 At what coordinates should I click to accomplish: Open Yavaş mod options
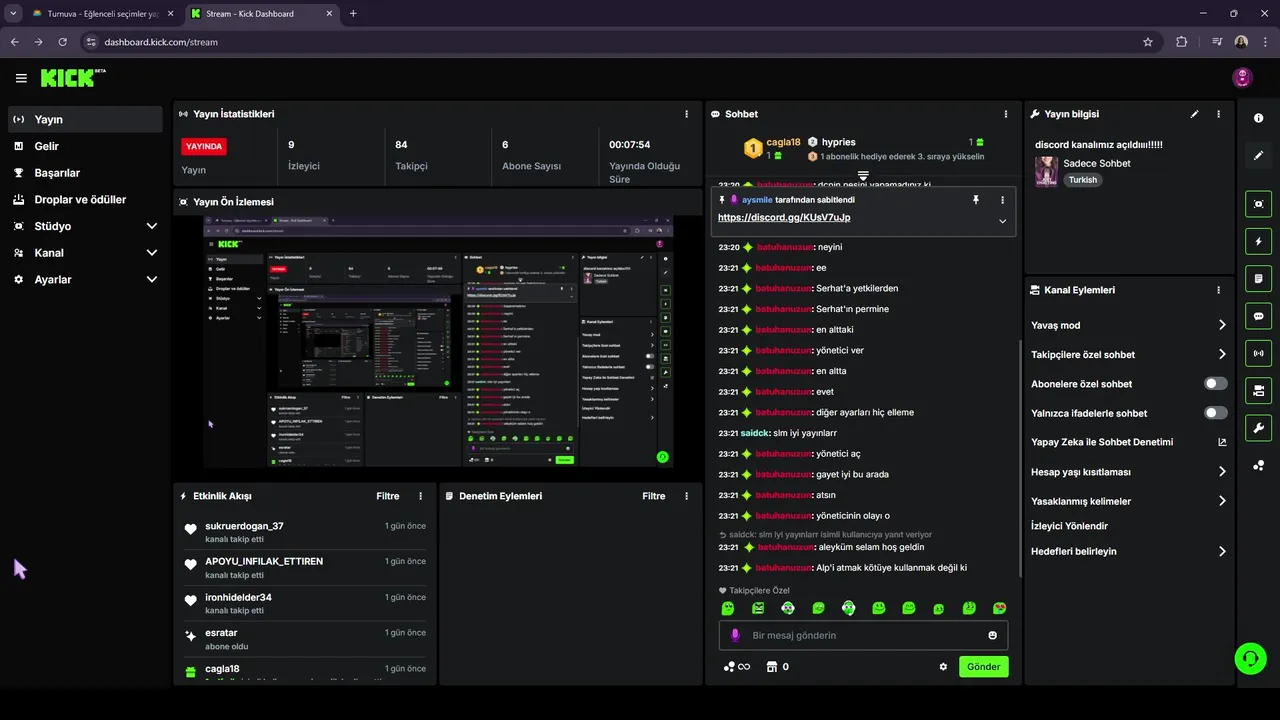click(x=1129, y=325)
